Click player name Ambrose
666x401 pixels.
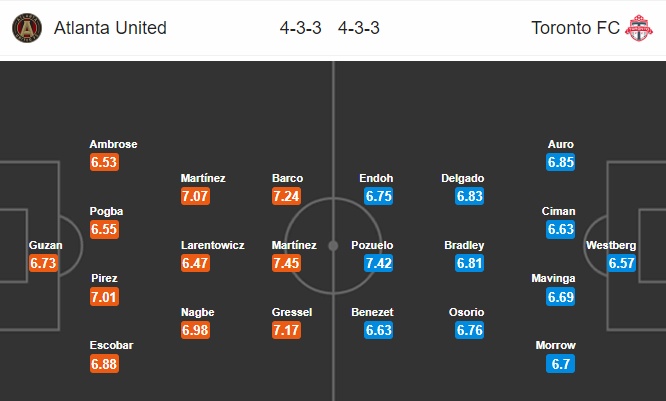pos(113,144)
